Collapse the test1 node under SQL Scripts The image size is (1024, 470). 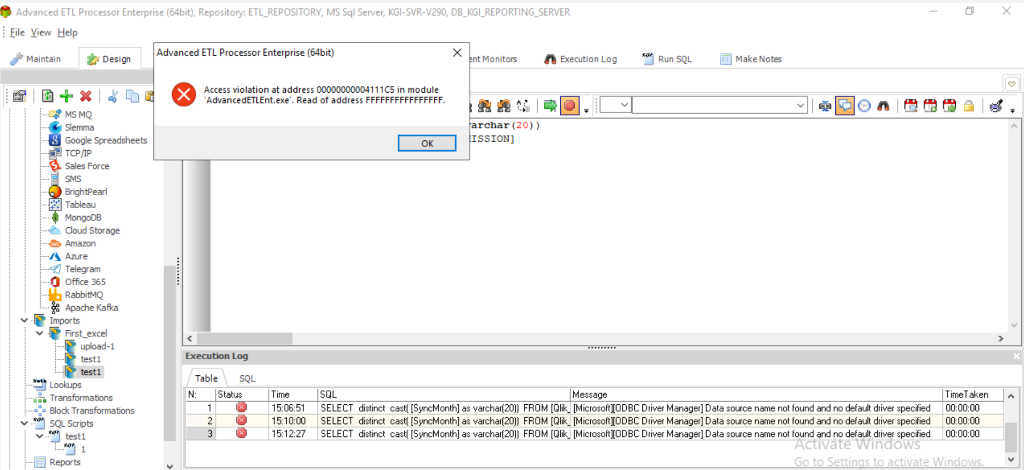40,436
